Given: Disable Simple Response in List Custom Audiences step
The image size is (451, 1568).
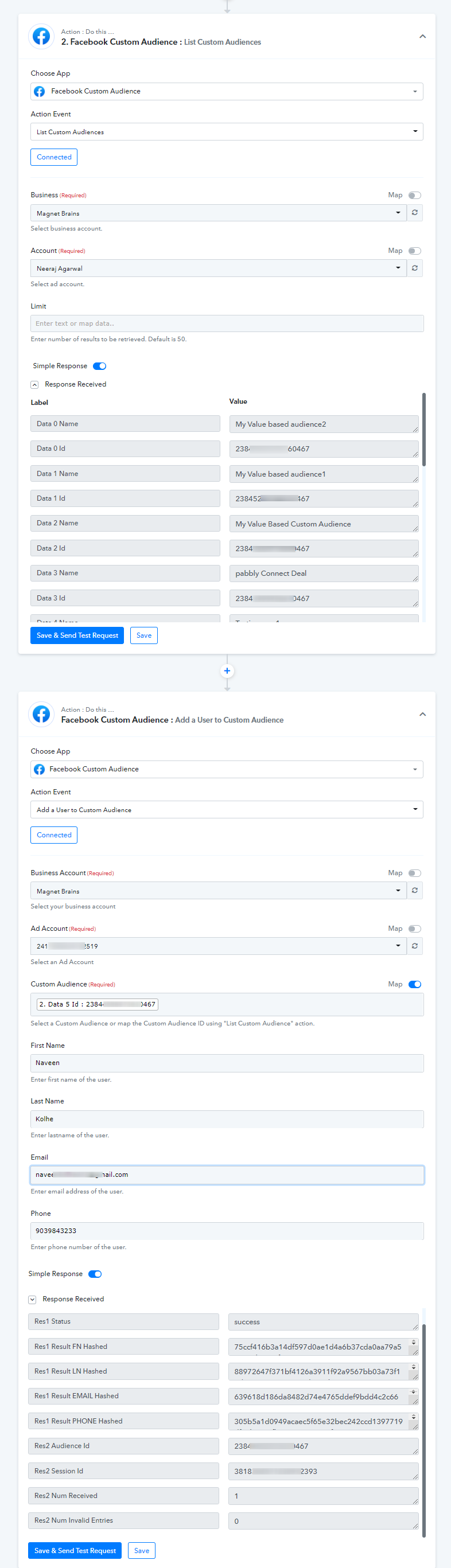Looking at the screenshot, I should click(x=100, y=366).
